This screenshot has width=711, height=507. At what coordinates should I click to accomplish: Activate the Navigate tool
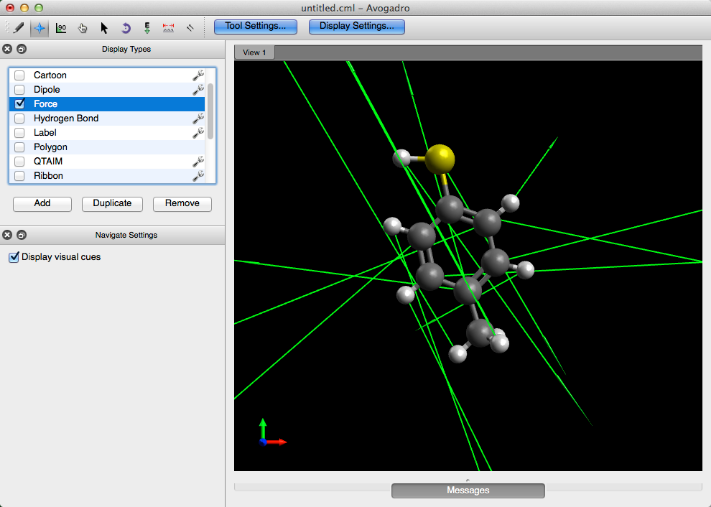40,27
